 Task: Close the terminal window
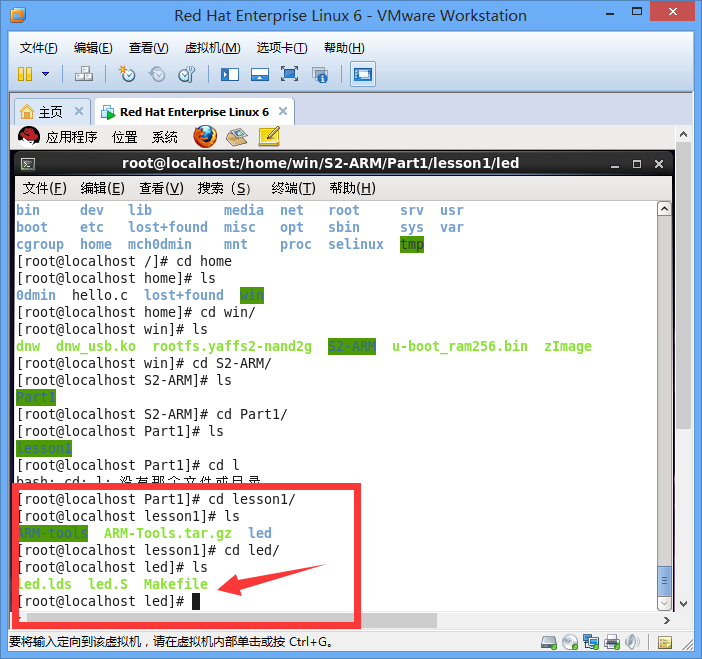(x=659, y=164)
